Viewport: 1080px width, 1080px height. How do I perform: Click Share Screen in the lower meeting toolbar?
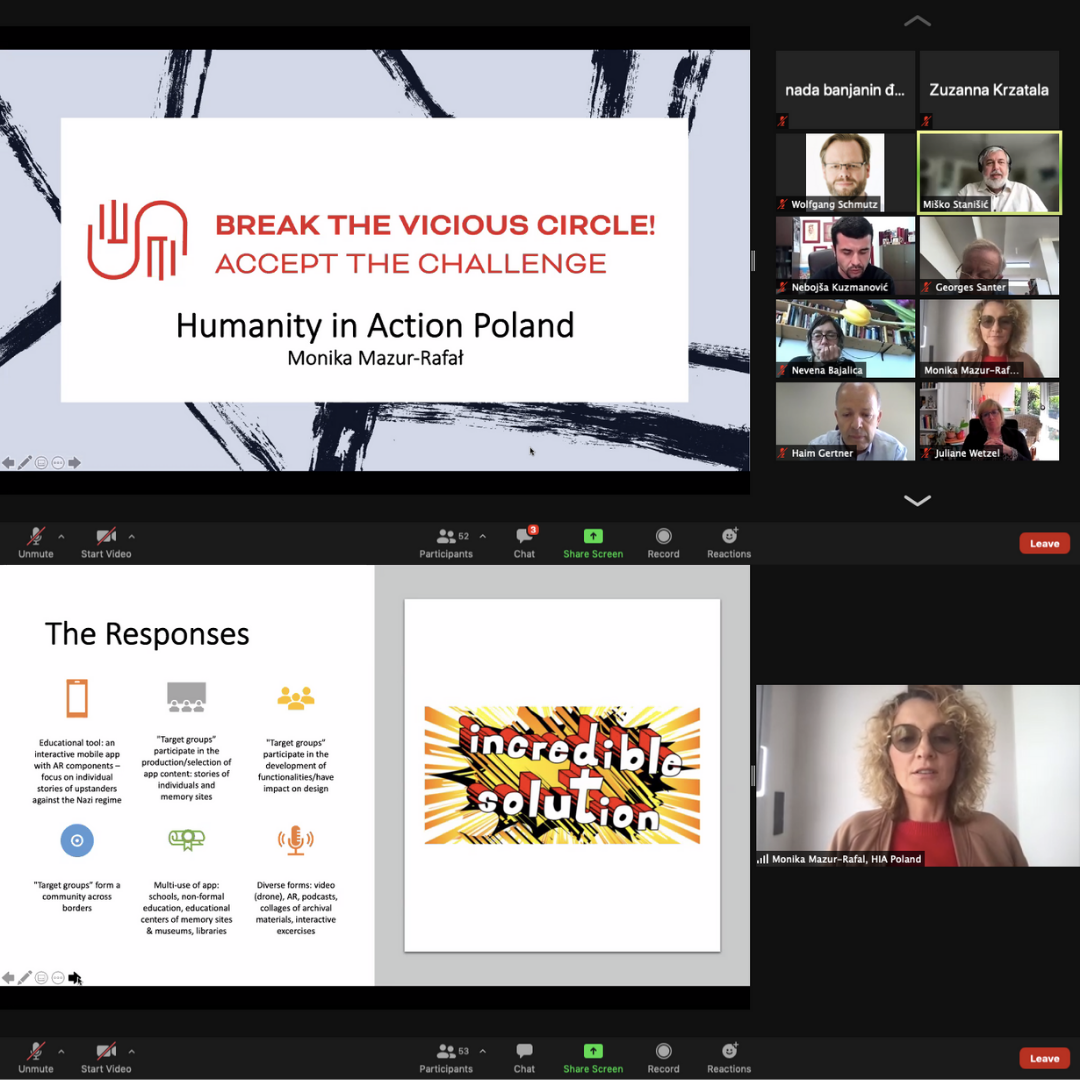593,1057
